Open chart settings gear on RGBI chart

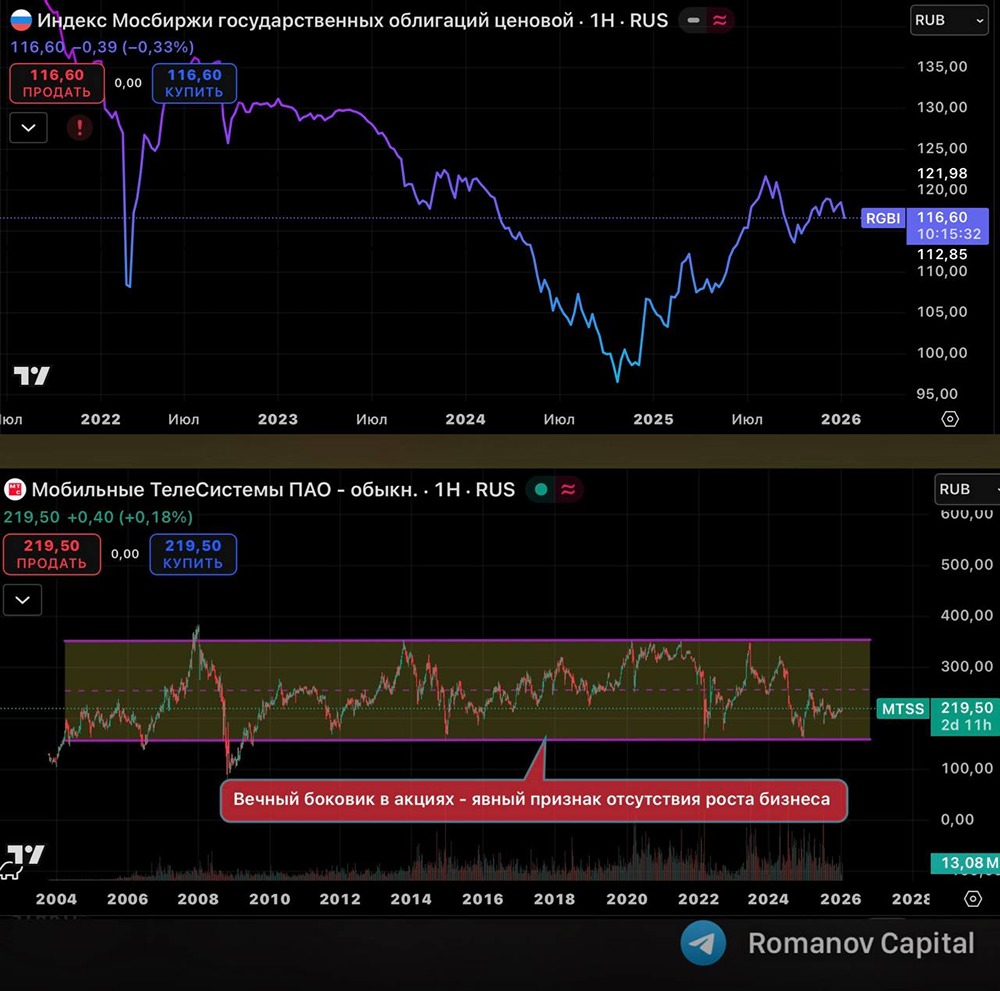(950, 419)
